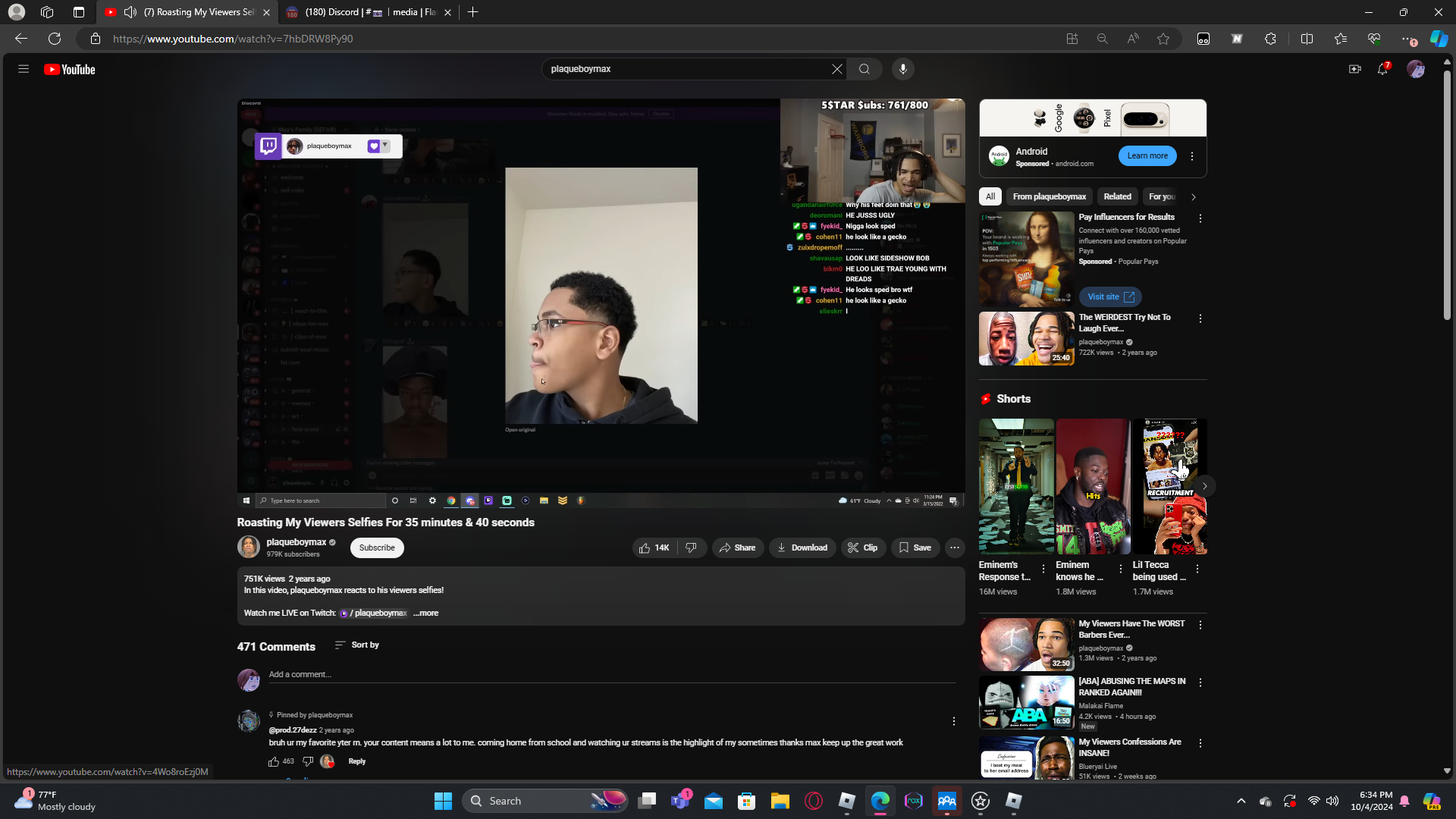Open File Explorer from taskbar
Image resolution: width=1456 pixels, height=819 pixels.
pyautogui.click(x=780, y=801)
